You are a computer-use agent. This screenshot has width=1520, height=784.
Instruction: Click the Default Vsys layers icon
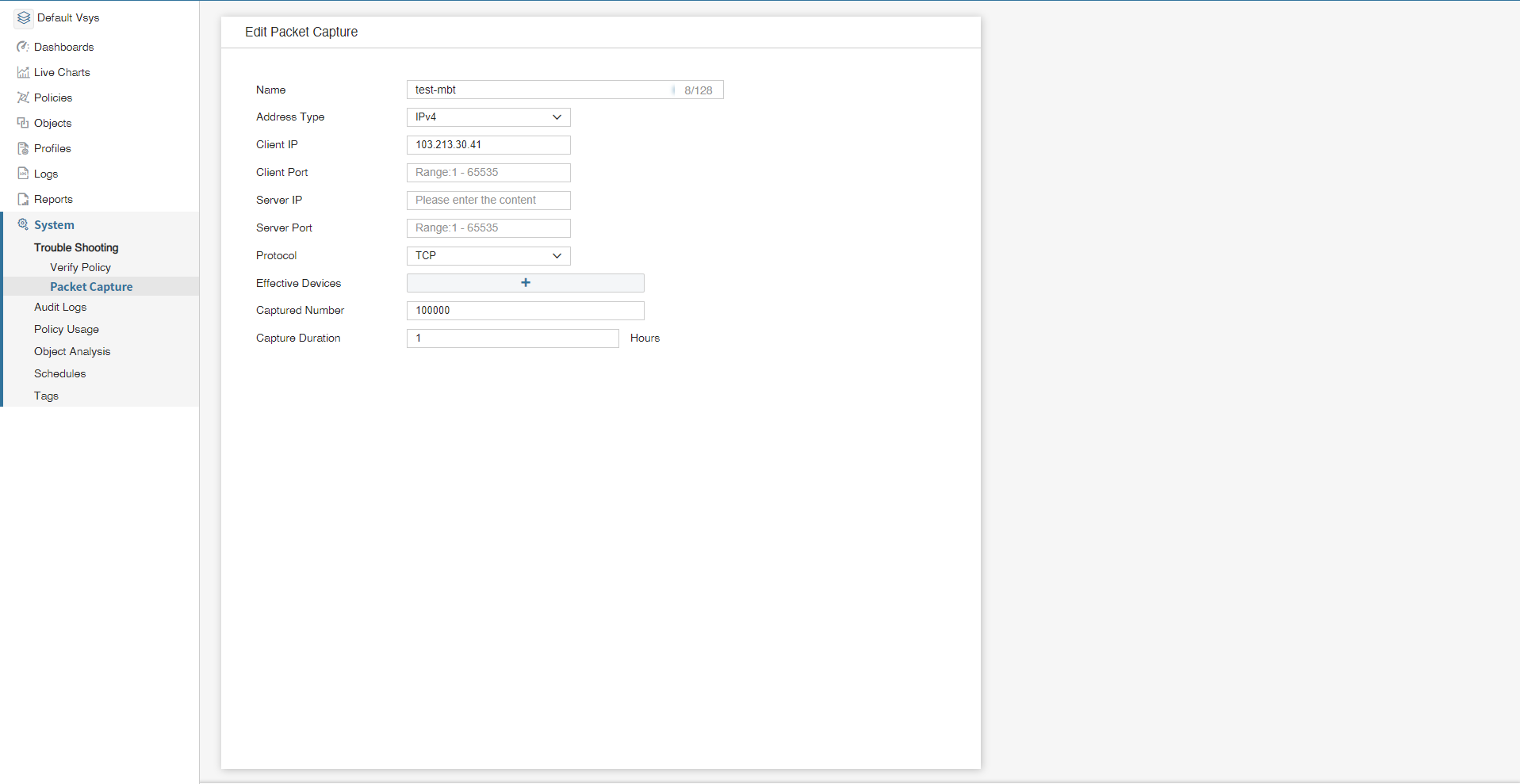(x=24, y=17)
